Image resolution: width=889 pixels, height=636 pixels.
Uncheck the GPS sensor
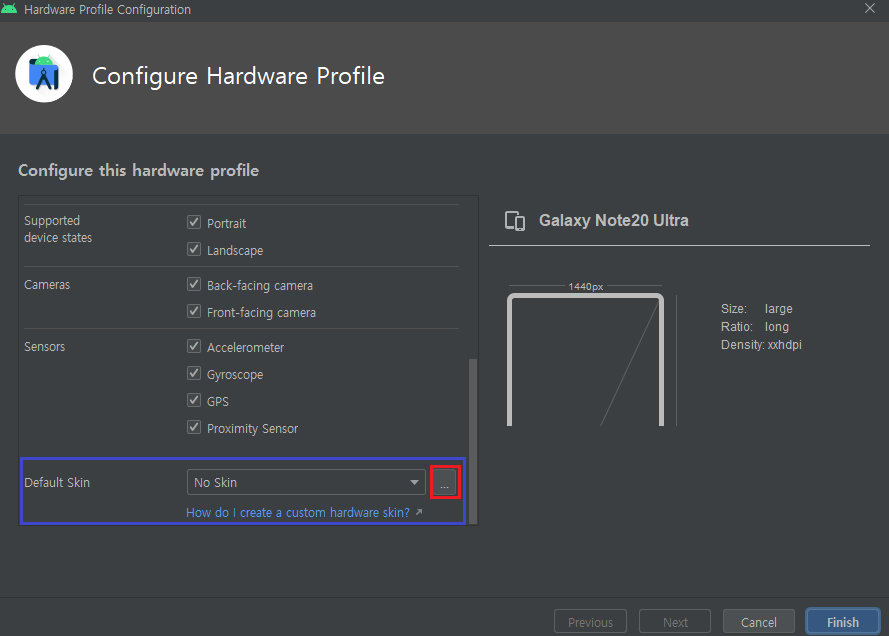click(194, 400)
